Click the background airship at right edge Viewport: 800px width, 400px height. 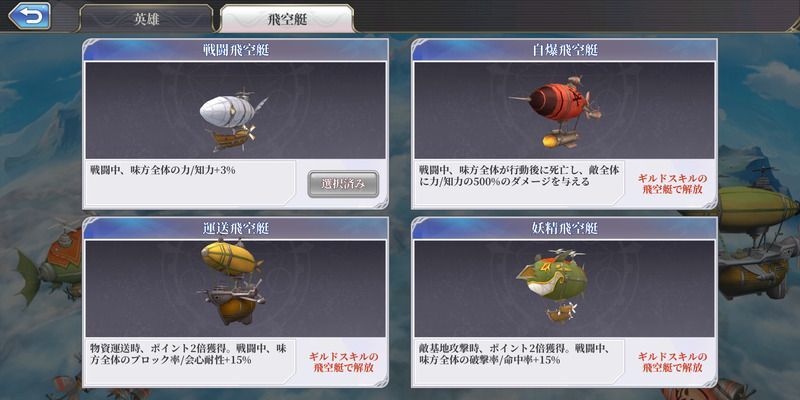(x=755, y=240)
